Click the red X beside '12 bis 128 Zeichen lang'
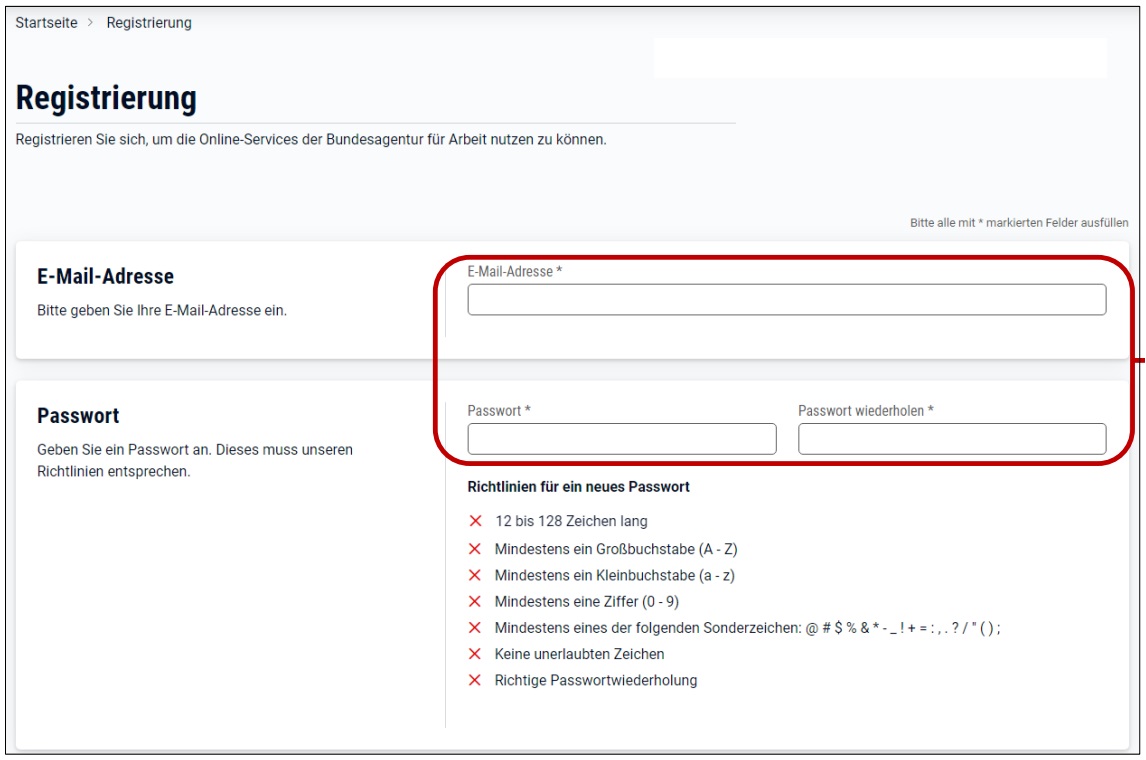Screen dimensions: 1146x760 click(x=475, y=521)
